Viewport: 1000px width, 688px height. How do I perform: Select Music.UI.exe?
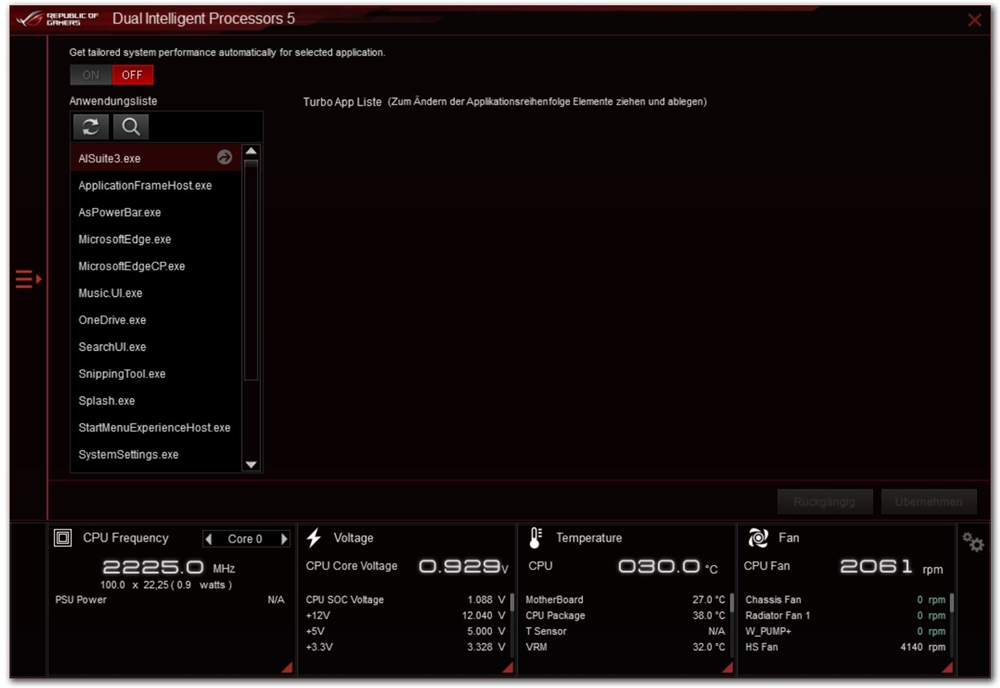pyautogui.click(x=156, y=293)
